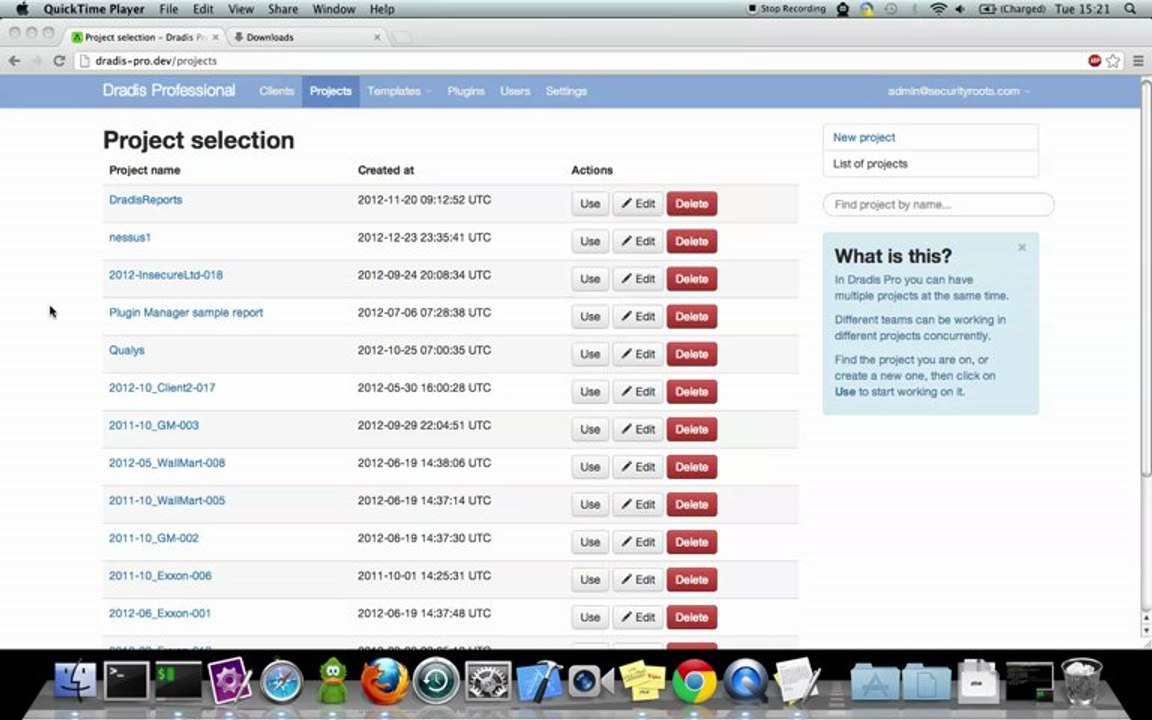Open the Apple menu
The image size is (1152, 720).
click(22, 9)
